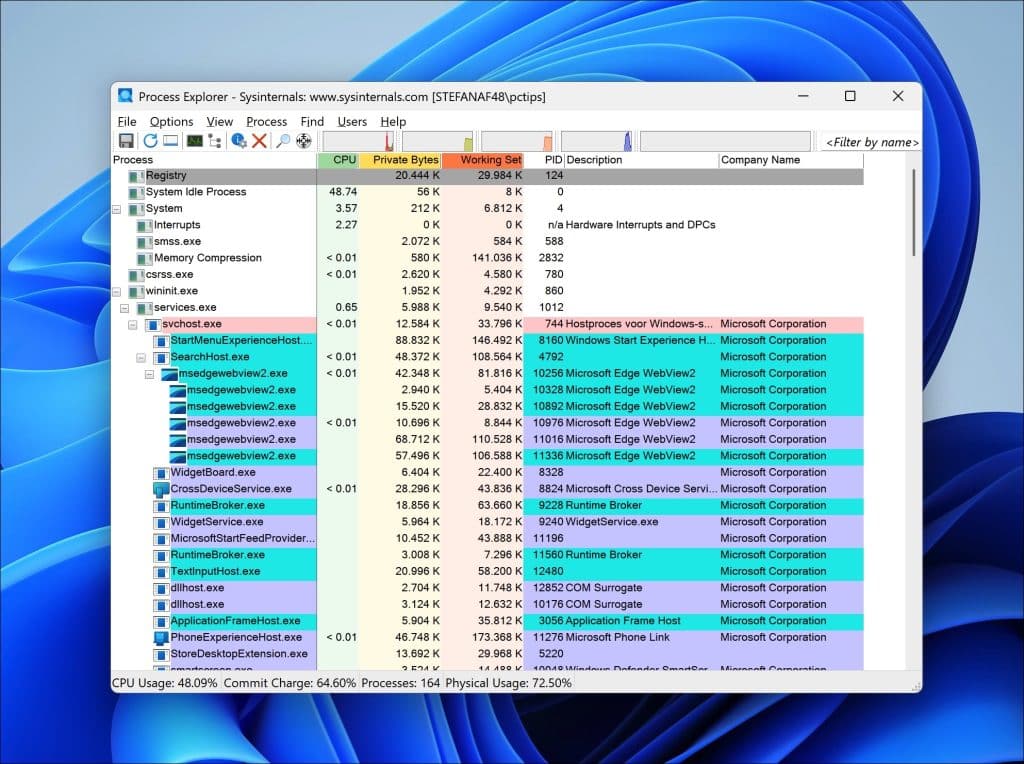Open the Properties dialog icon
Viewport: 1024px width, 764px height.
pos(239,141)
